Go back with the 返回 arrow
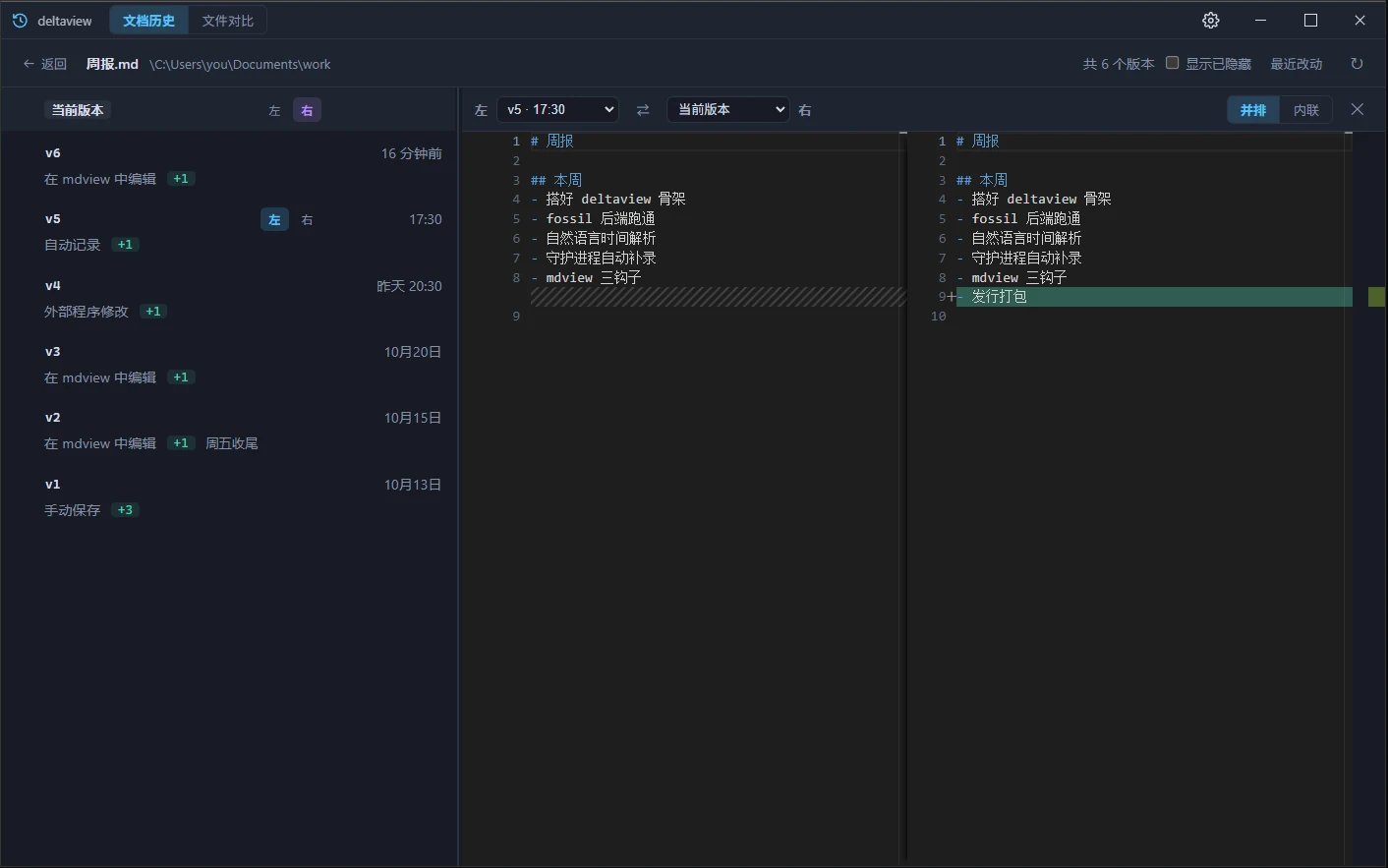Screen dimensions: 1388x868 pos(44,64)
